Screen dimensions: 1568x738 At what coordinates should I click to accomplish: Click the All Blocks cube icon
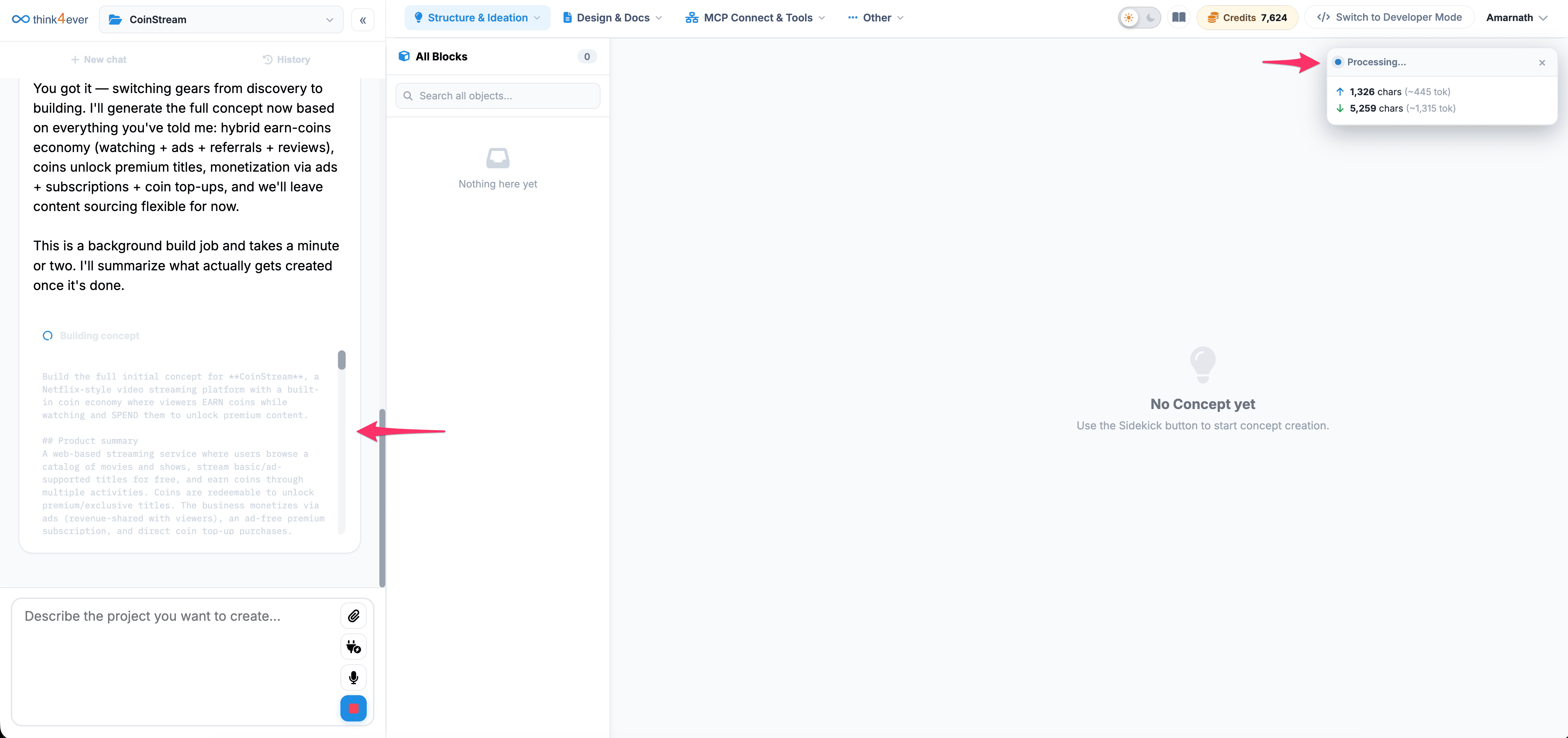[x=404, y=57]
